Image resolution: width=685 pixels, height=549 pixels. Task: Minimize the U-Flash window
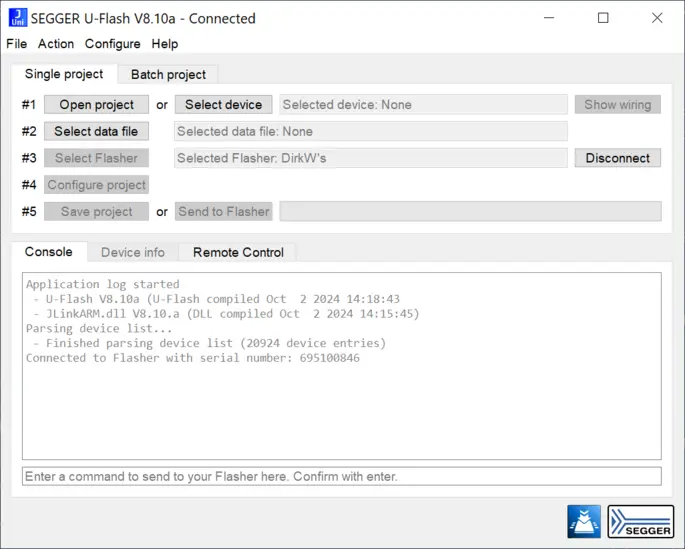tap(549, 18)
